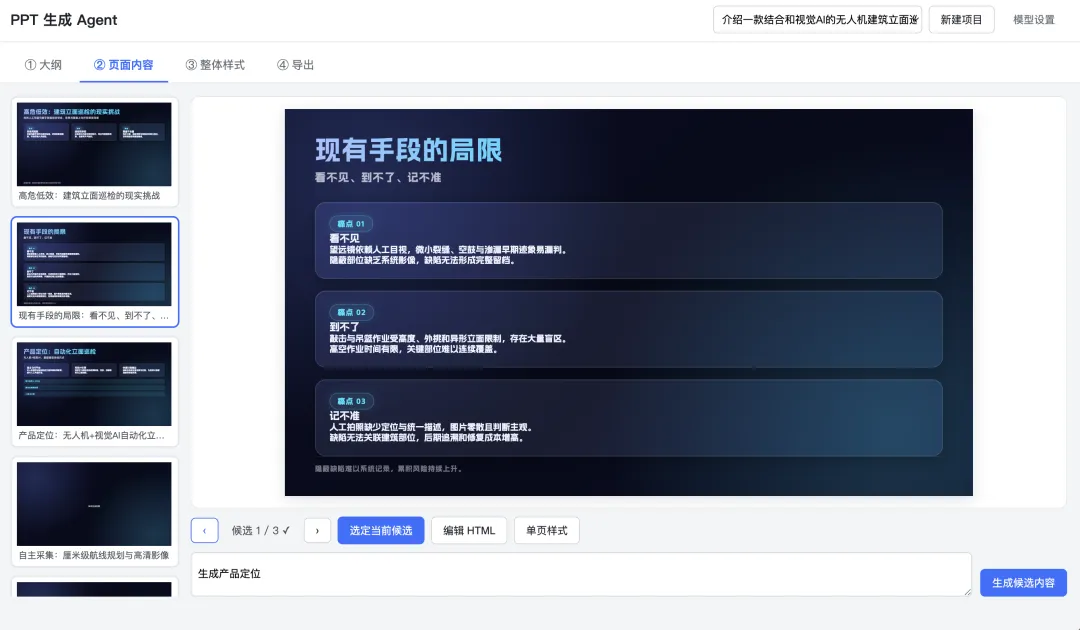Image resolution: width=1080 pixels, height=630 pixels.
Task: Focus the project topic input field at top
Action: click(818, 19)
